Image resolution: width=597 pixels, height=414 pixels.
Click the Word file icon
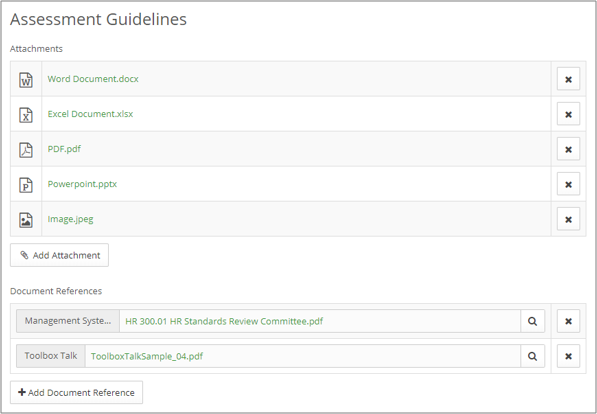26,80
